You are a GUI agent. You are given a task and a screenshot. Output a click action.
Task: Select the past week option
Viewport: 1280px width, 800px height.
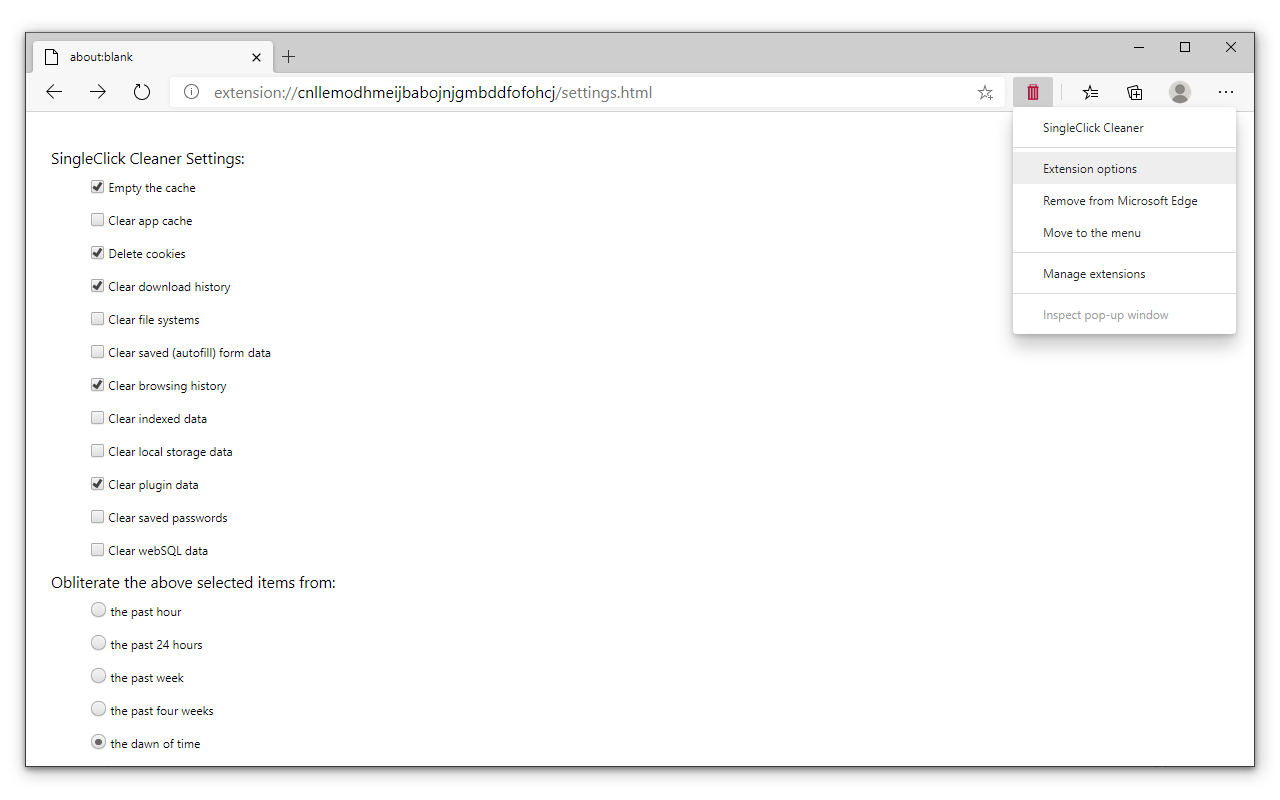[98, 676]
